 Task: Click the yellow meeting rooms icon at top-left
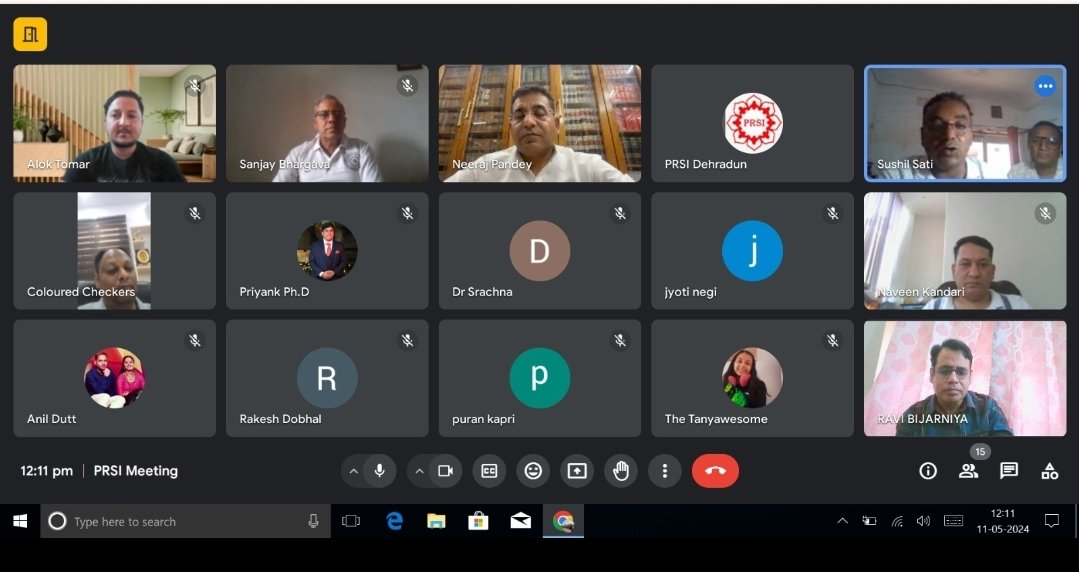(x=30, y=35)
